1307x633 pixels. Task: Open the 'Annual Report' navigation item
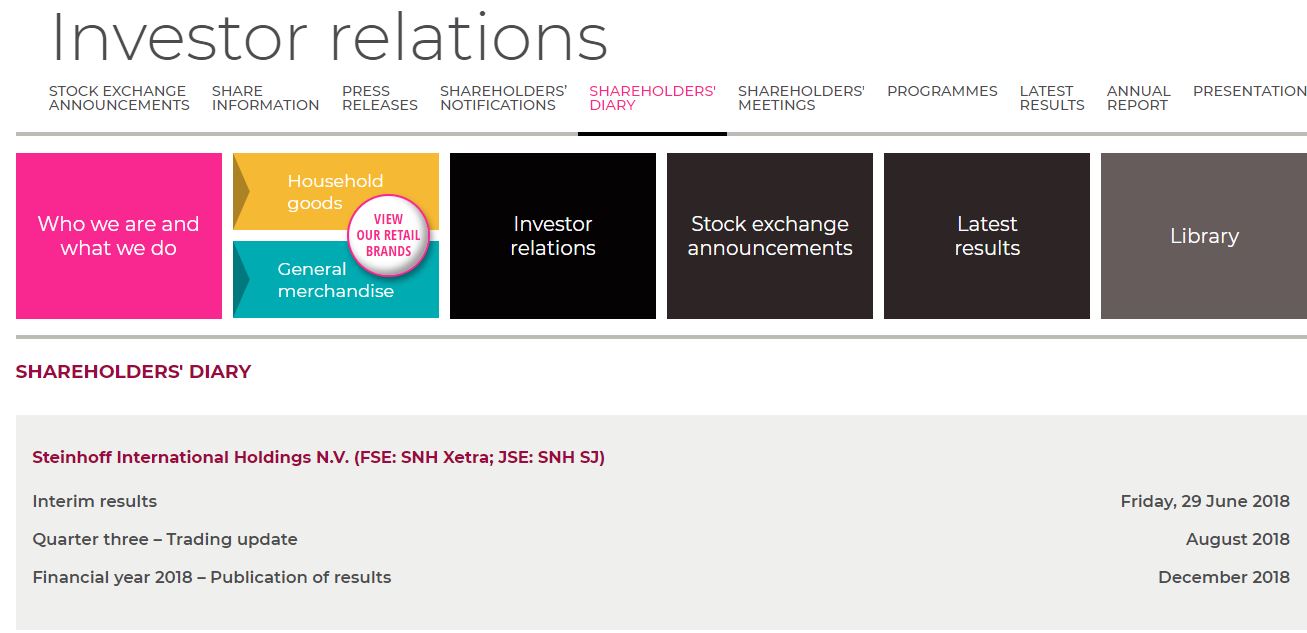click(1138, 97)
